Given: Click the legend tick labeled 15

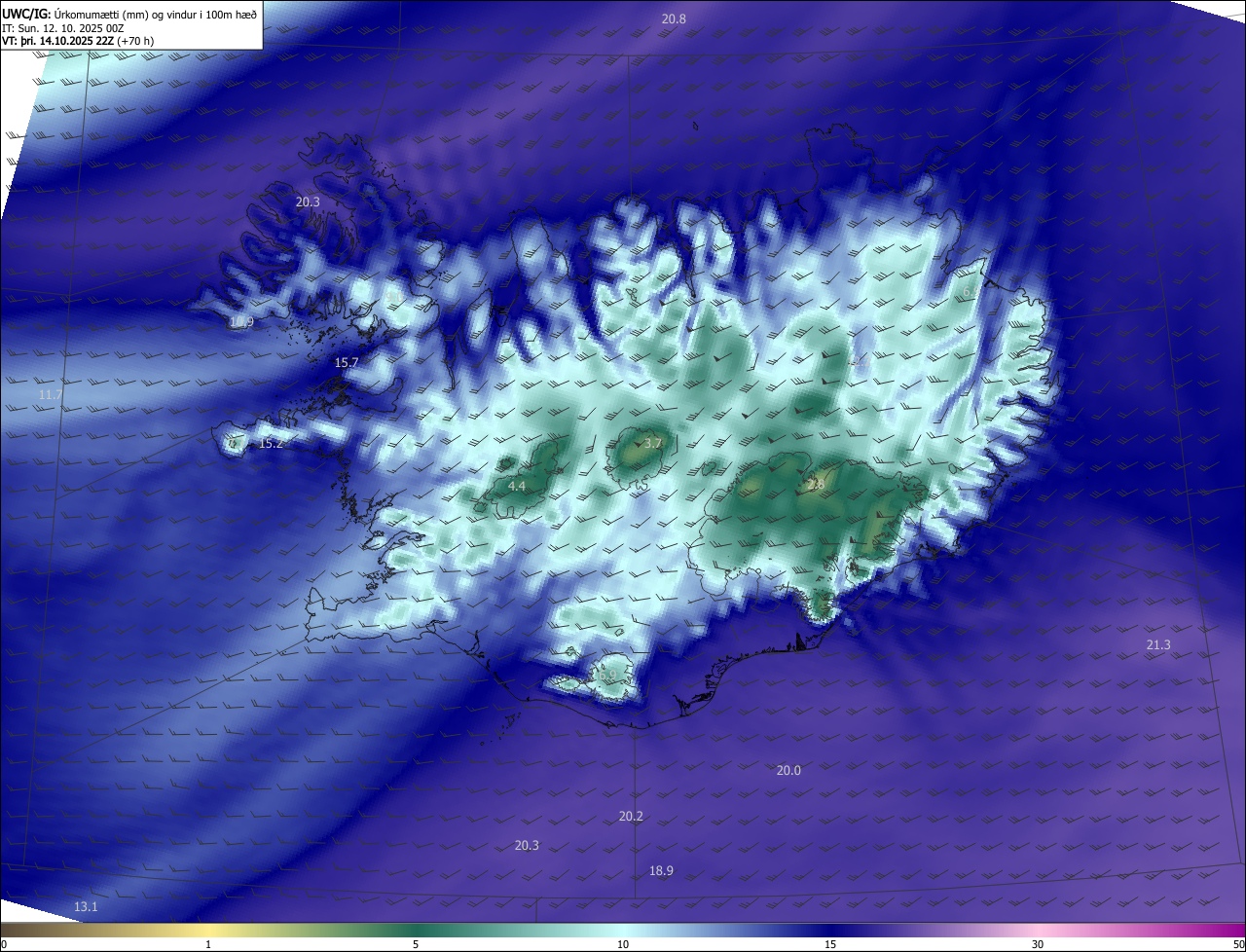Looking at the screenshot, I should [x=830, y=944].
